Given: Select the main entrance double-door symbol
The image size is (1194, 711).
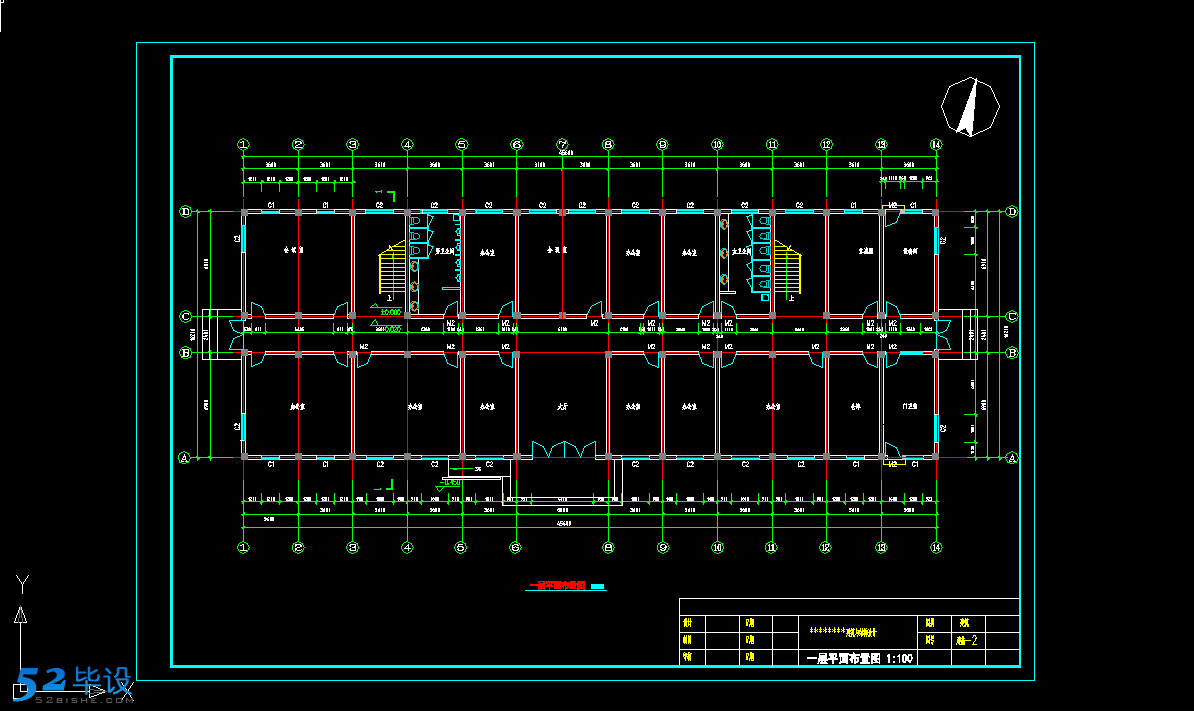Looking at the screenshot, I should tap(562, 450).
